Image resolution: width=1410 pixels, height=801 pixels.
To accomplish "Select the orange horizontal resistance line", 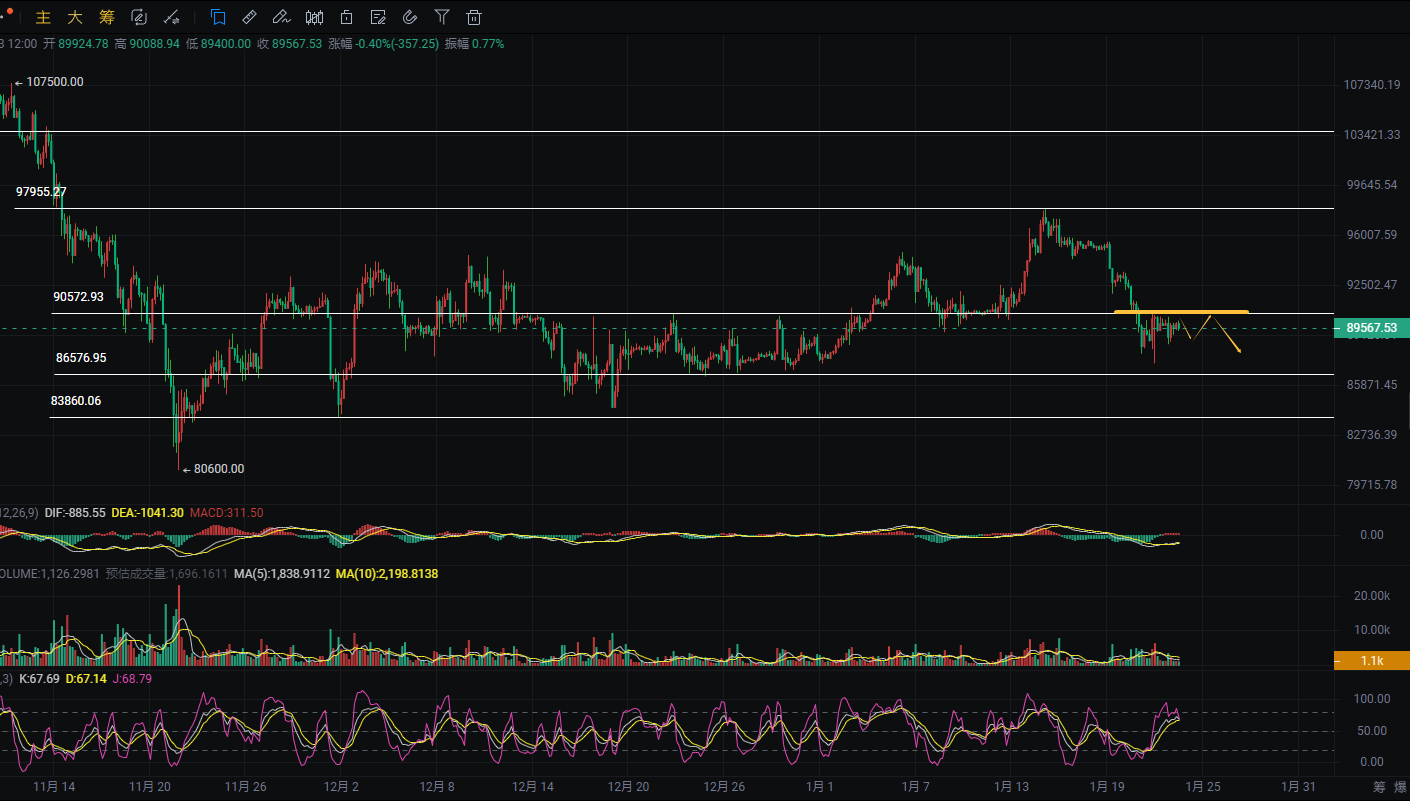I will point(1180,312).
